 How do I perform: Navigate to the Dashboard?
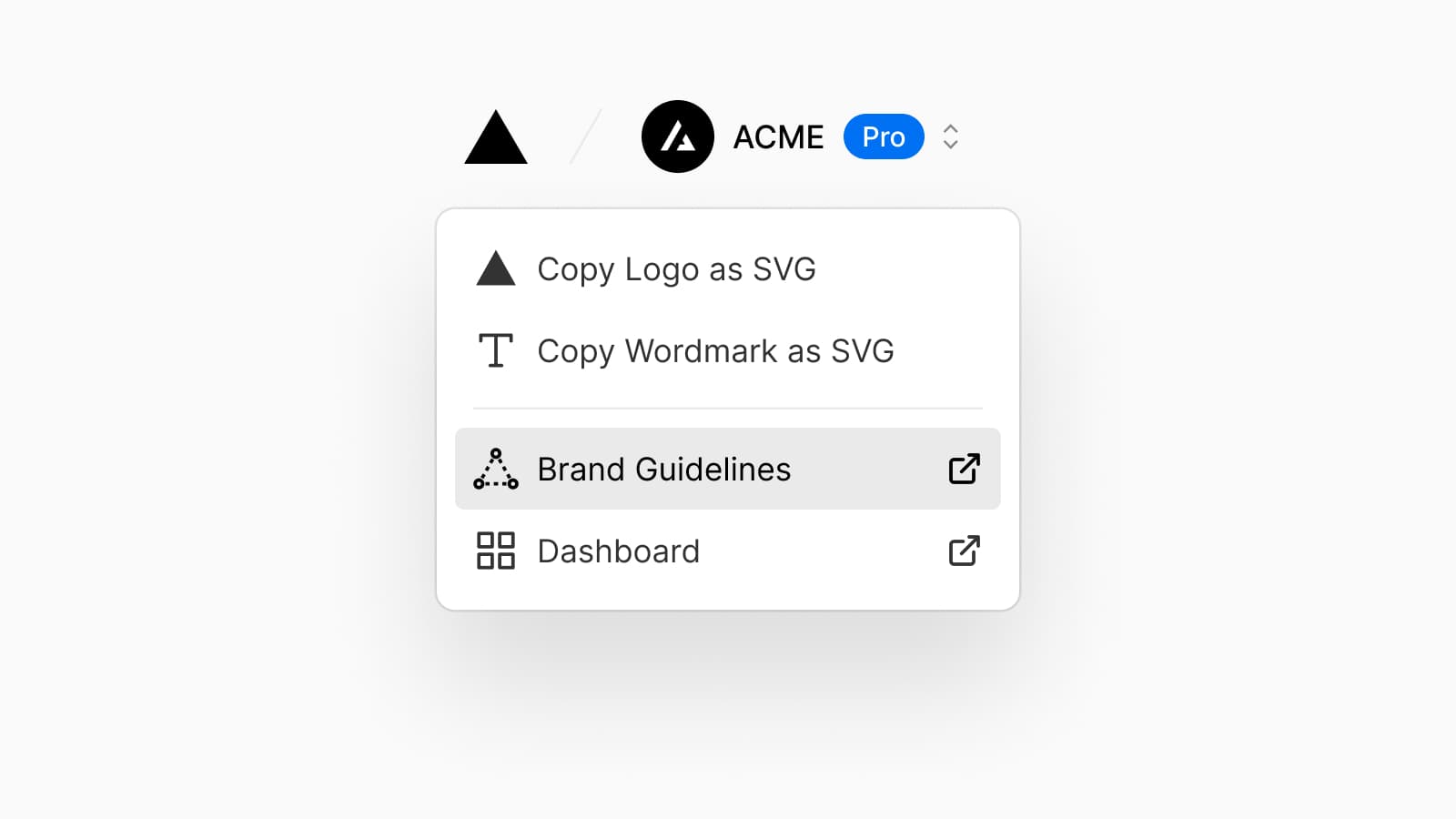(x=618, y=551)
